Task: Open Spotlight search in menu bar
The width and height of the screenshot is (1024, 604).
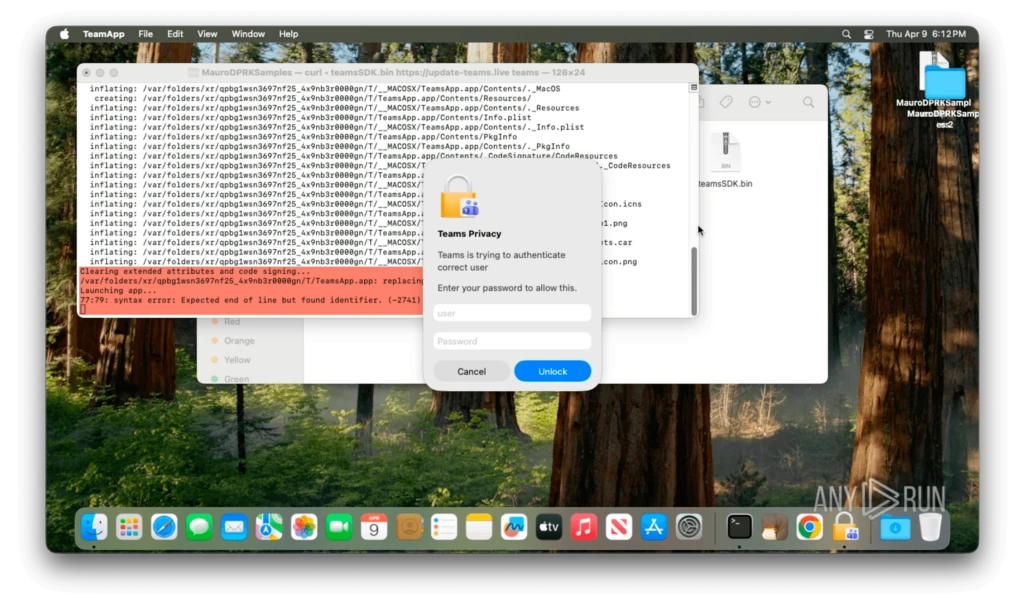Action: click(846, 34)
